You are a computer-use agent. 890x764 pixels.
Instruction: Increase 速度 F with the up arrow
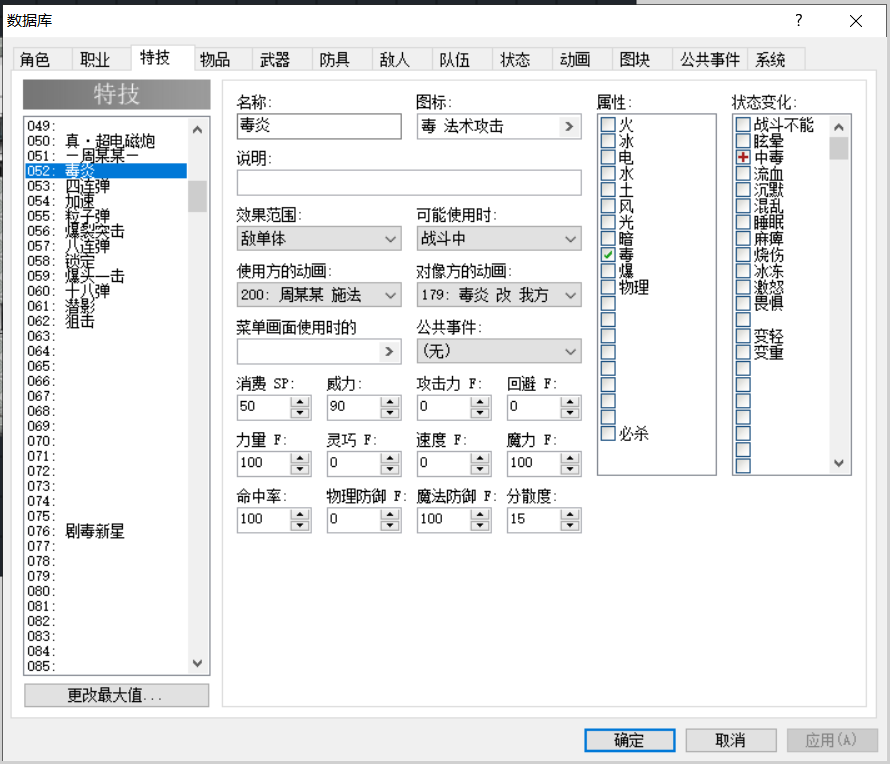point(480,457)
